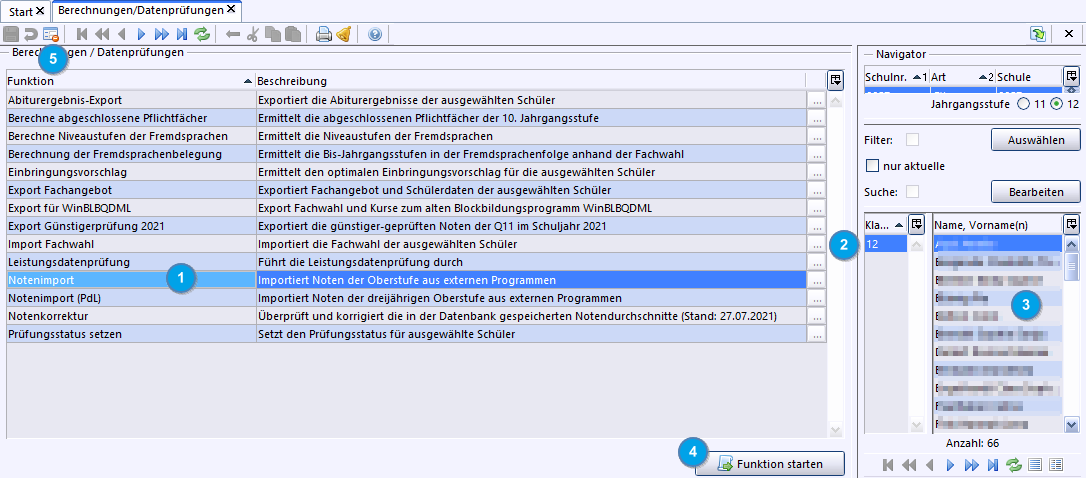Screen dimensions: 1086x478
Task: Click the paste icon in toolbar
Action: (x=293, y=34)
